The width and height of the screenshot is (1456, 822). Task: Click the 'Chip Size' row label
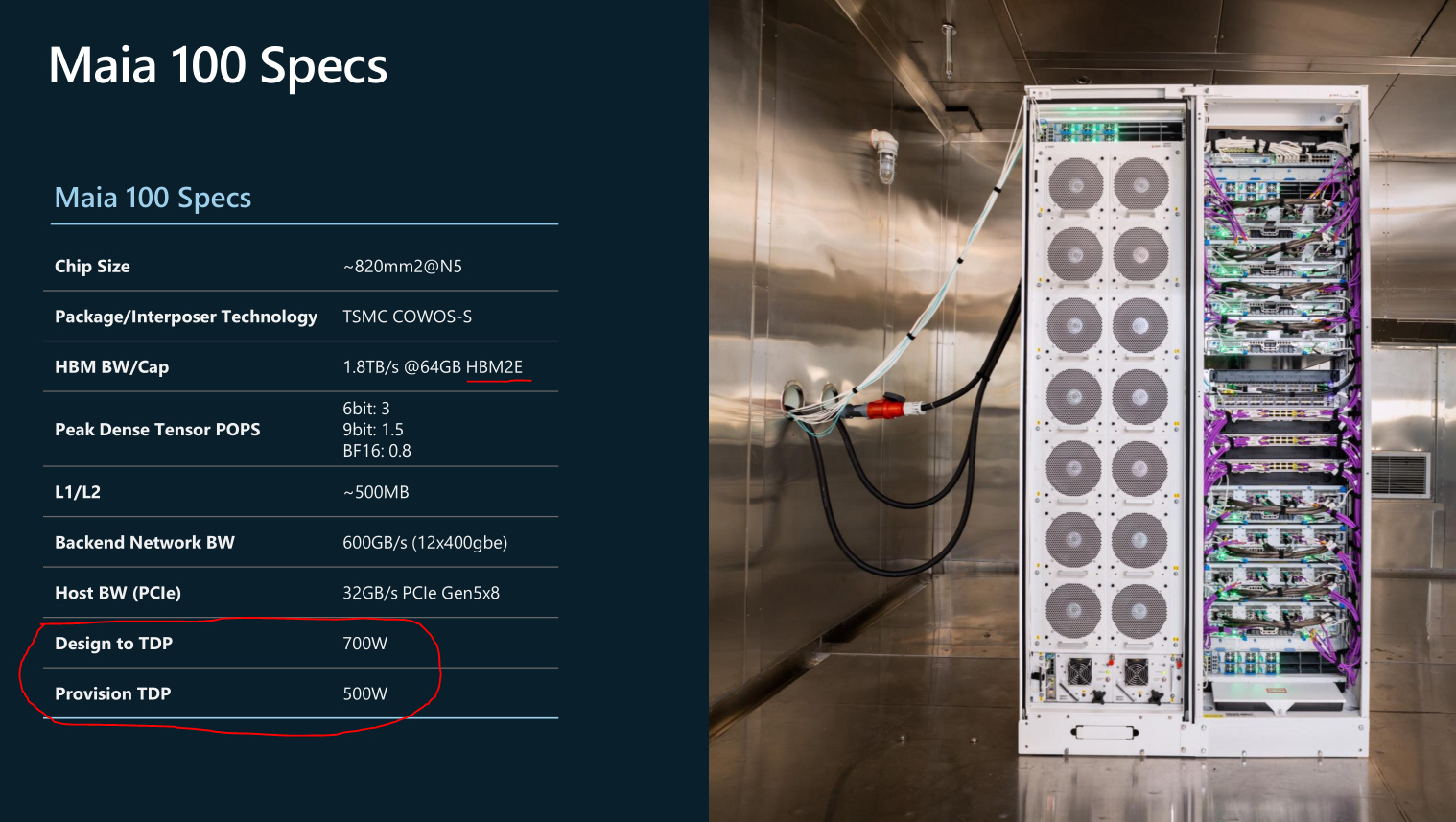pyautogui.click(x=92, y=267)
